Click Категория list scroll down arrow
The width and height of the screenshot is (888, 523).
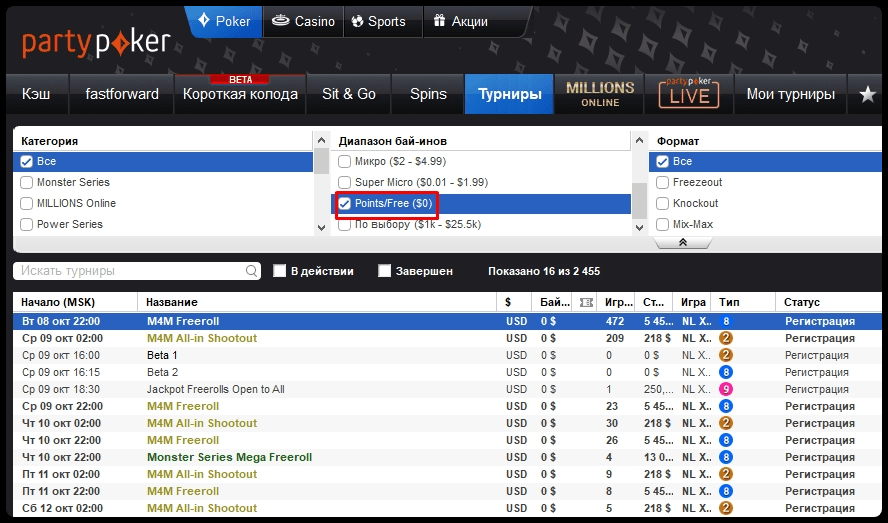[x=321, y=228]
